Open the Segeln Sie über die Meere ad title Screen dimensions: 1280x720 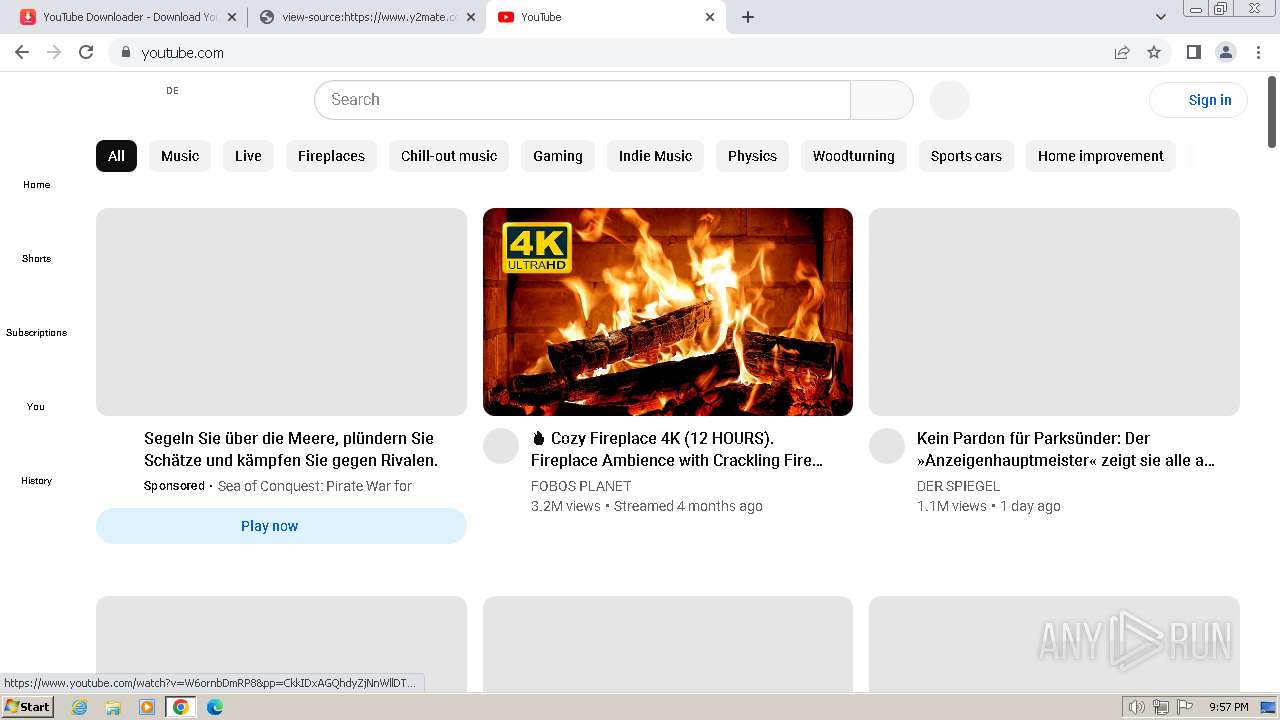point(291,449)
